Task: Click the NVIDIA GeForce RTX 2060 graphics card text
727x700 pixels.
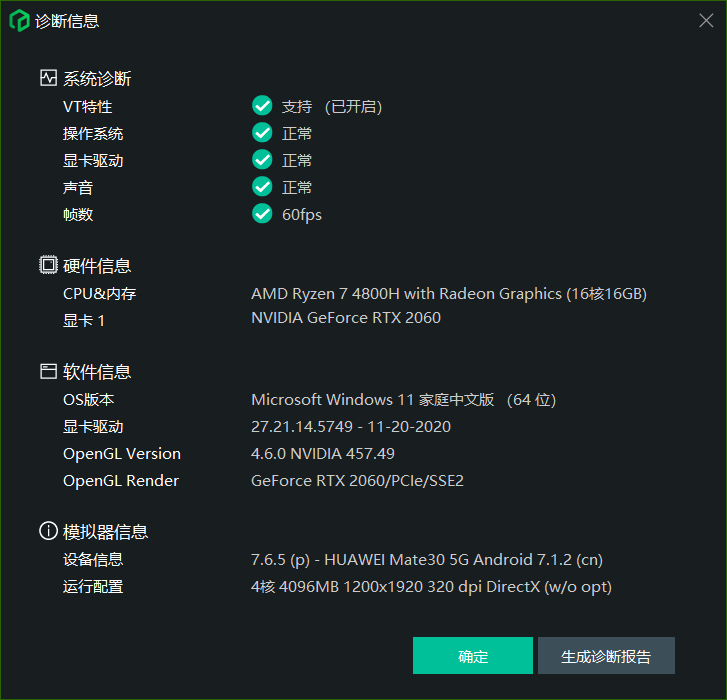Action: point(346,318)
